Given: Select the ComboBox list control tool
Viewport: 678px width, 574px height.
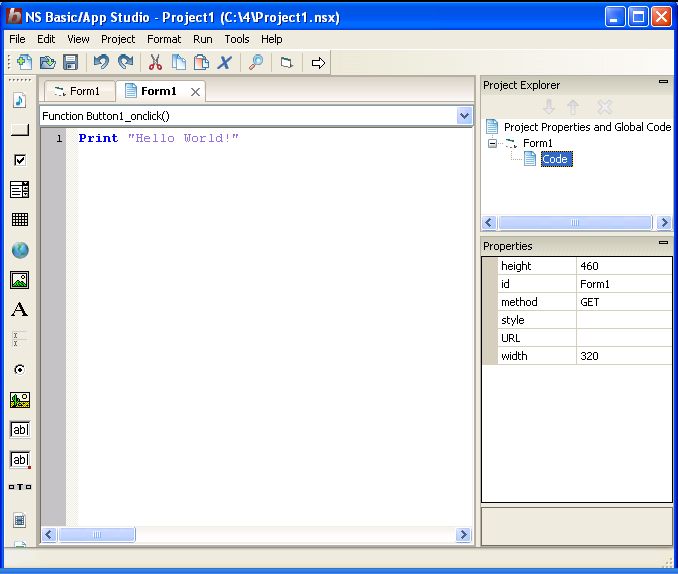Looking at the screenshot, I should coord(19,189).
